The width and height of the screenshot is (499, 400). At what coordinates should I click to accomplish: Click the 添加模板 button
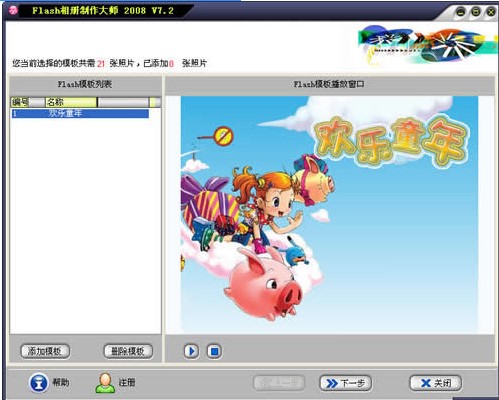(x=45, y=351)
